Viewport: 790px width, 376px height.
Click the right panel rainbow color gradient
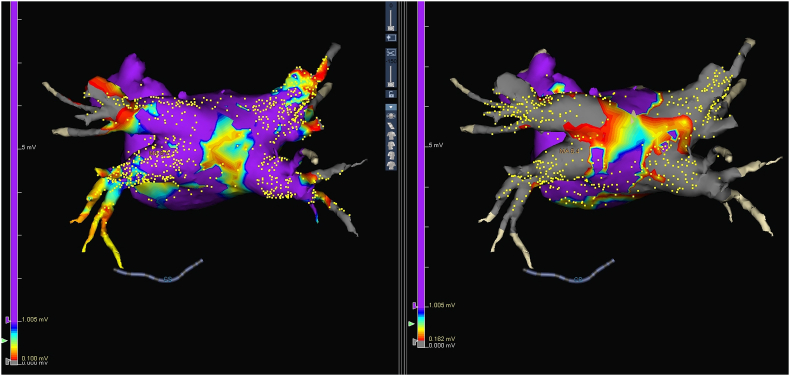[421, 324]
